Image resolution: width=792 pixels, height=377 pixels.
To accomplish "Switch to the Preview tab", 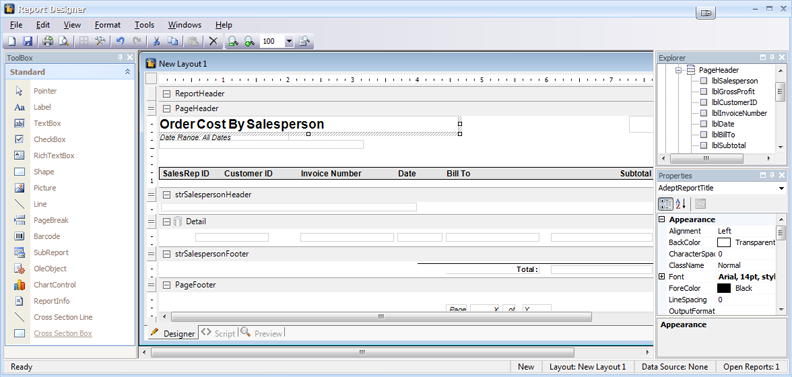I will click(x=262, y=334).
